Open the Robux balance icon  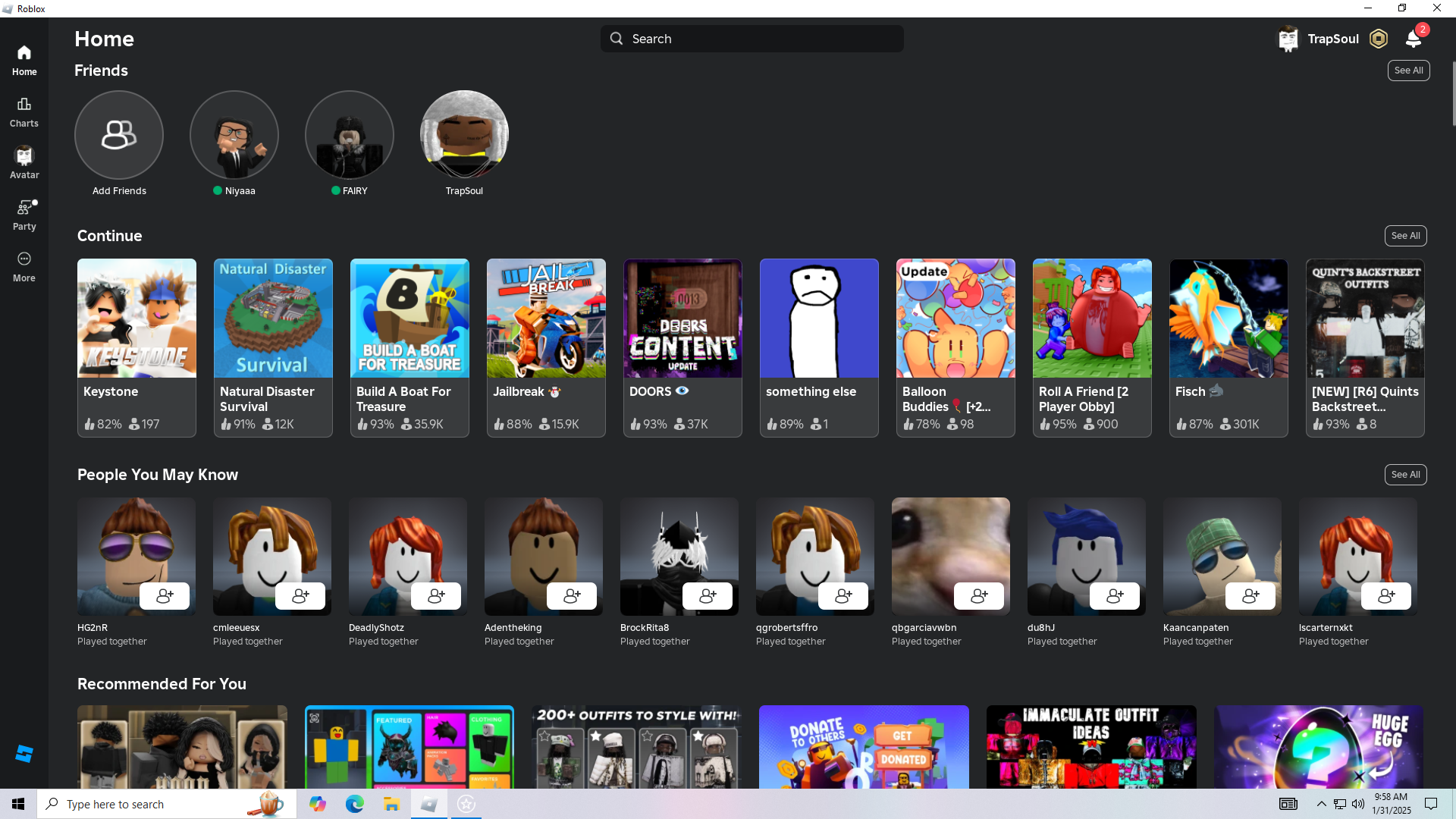tap(1379, 39)
